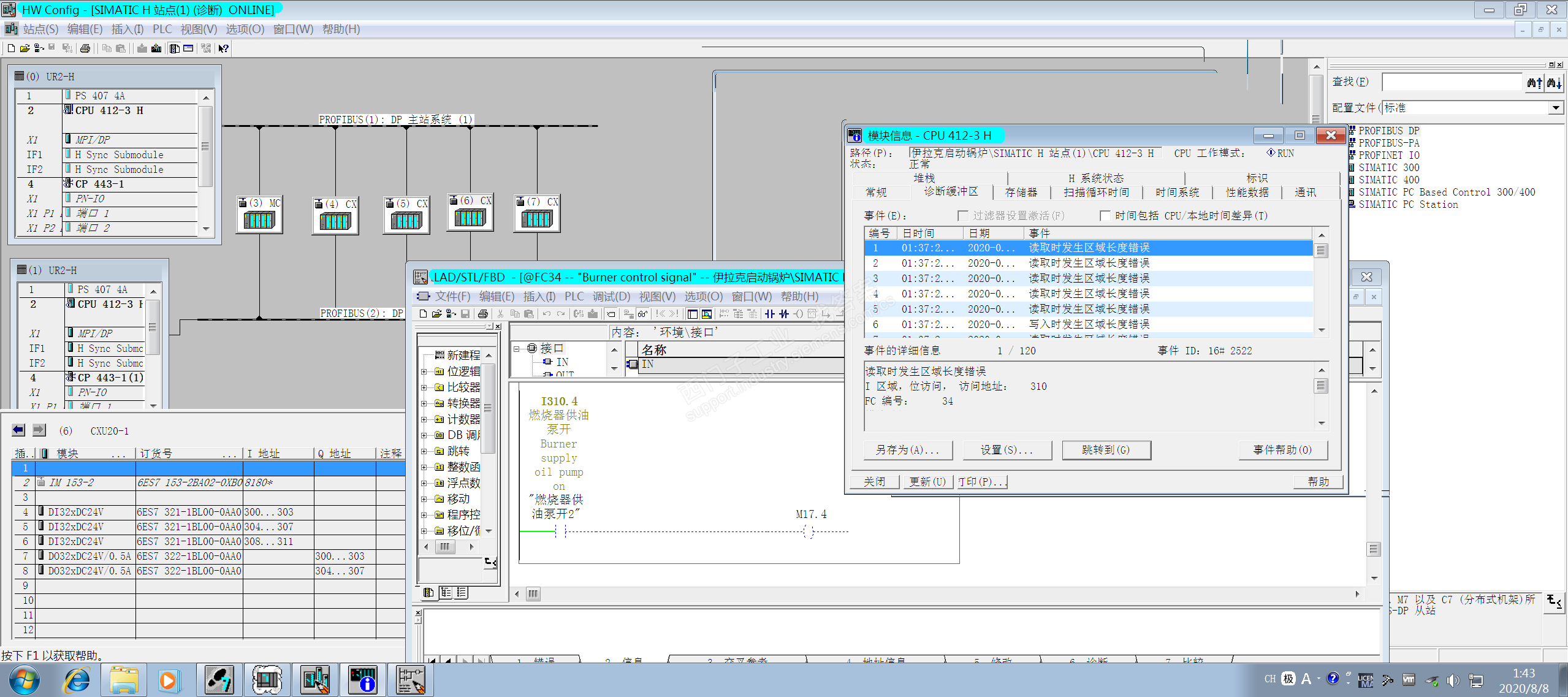
Task: Switch to the 存储器 tab
Action: point(1021,192)
